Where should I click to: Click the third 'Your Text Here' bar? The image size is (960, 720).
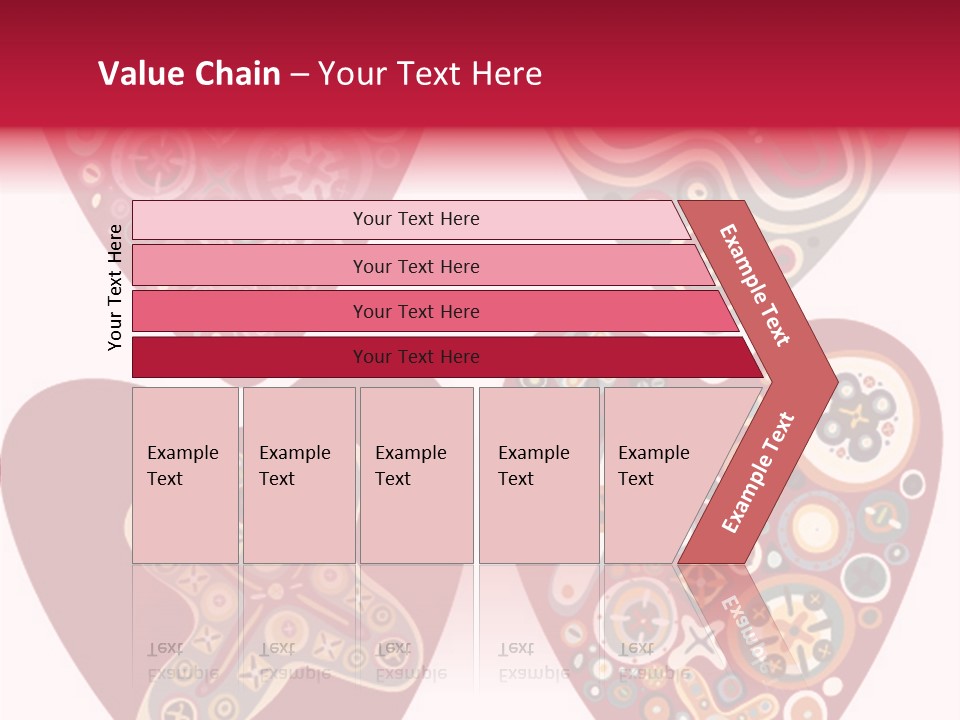coord(435,311)
